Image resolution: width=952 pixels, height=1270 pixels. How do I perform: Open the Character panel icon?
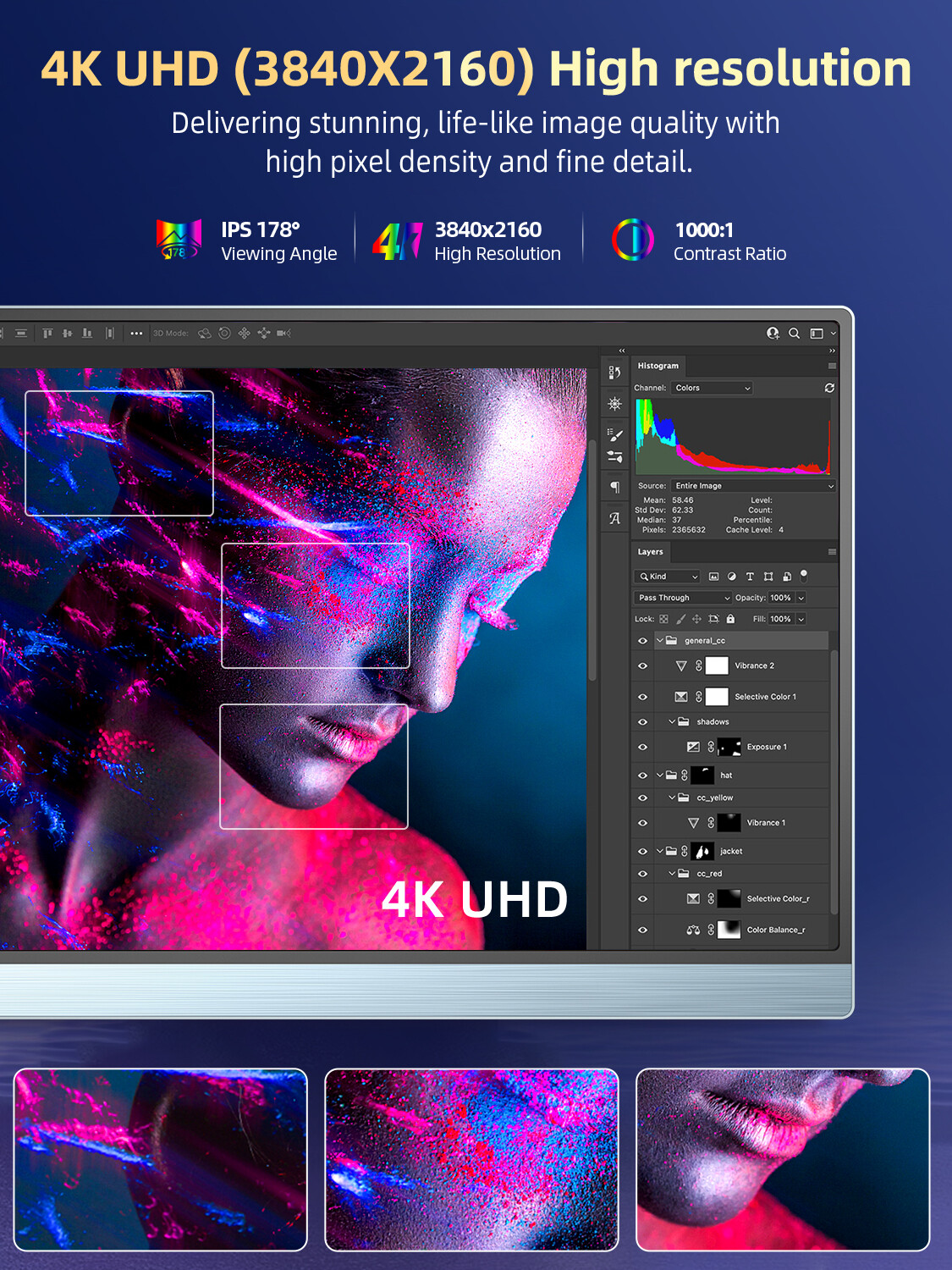(614, 518)
